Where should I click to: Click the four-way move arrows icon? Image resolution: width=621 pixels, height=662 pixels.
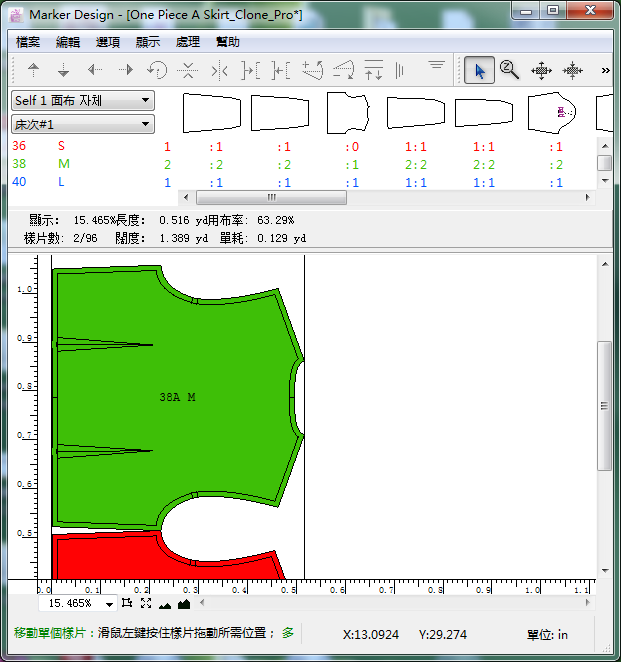pos(541,70)
